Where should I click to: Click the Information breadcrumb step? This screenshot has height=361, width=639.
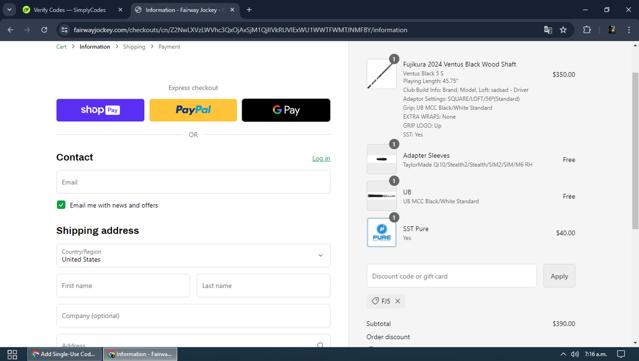(95, 47)
